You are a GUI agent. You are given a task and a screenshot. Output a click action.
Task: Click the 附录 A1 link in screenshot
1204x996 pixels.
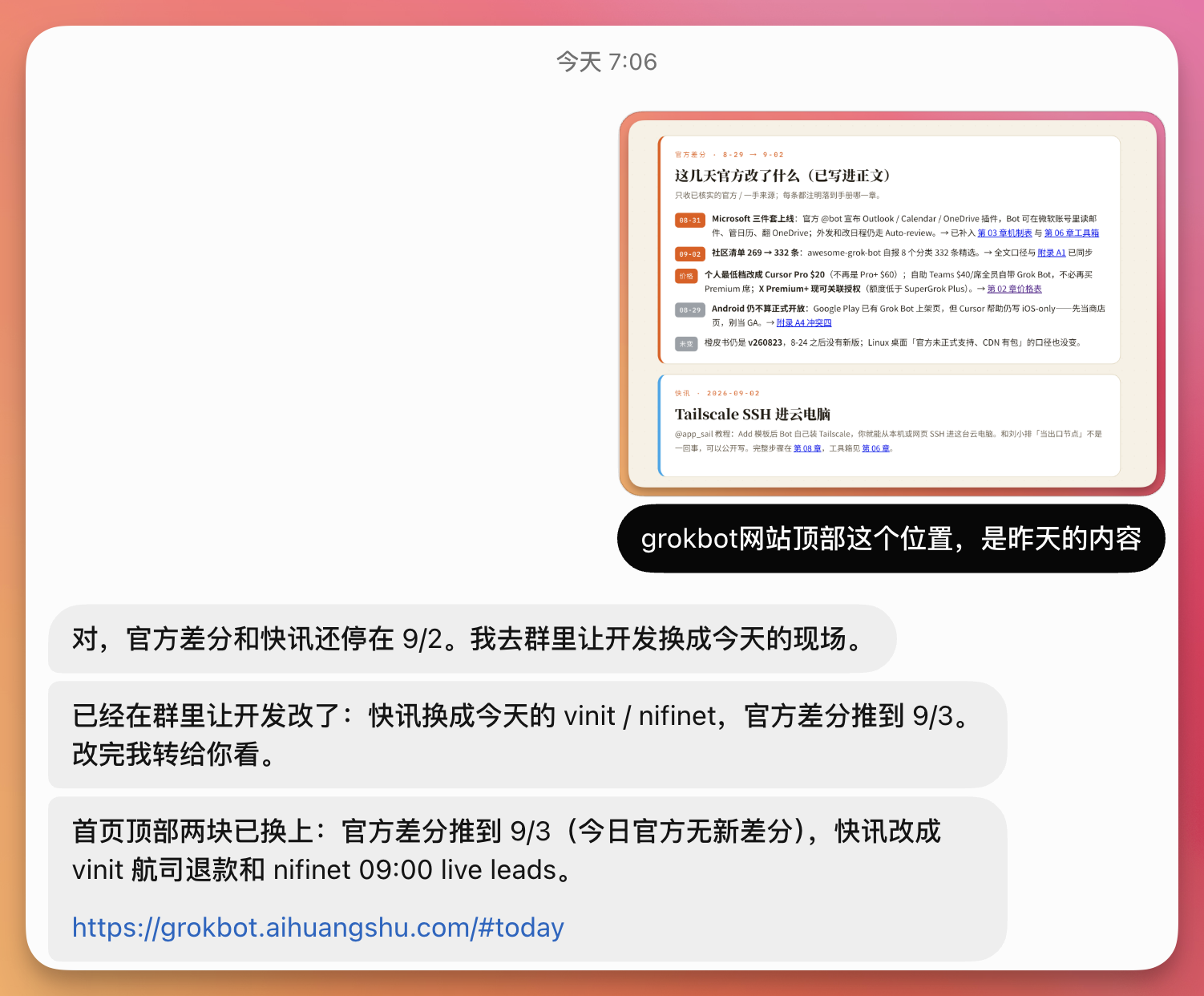click(x=1051, y=253)
